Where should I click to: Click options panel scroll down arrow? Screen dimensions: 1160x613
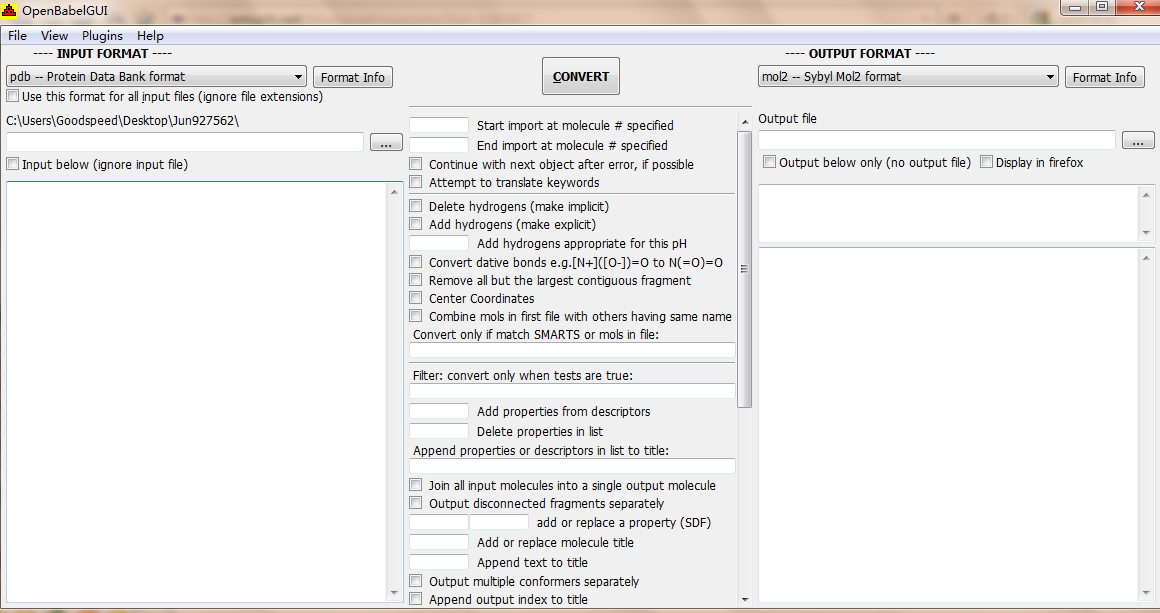tap(744, 599)
